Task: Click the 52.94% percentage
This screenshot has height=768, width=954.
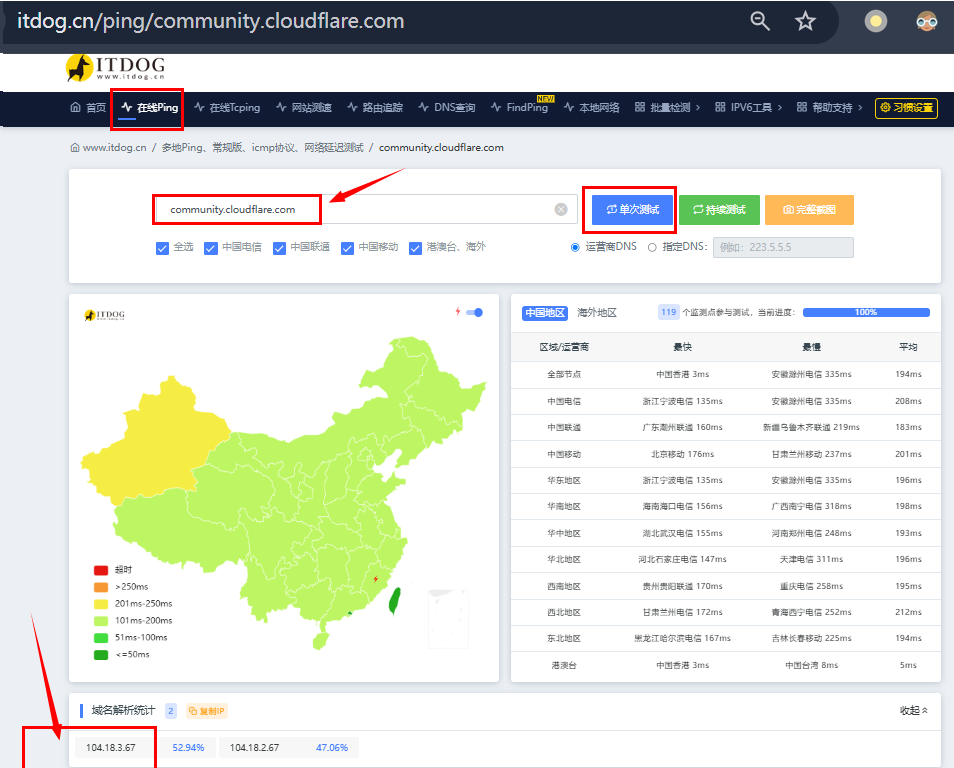Action: click(x=188, y=747)
